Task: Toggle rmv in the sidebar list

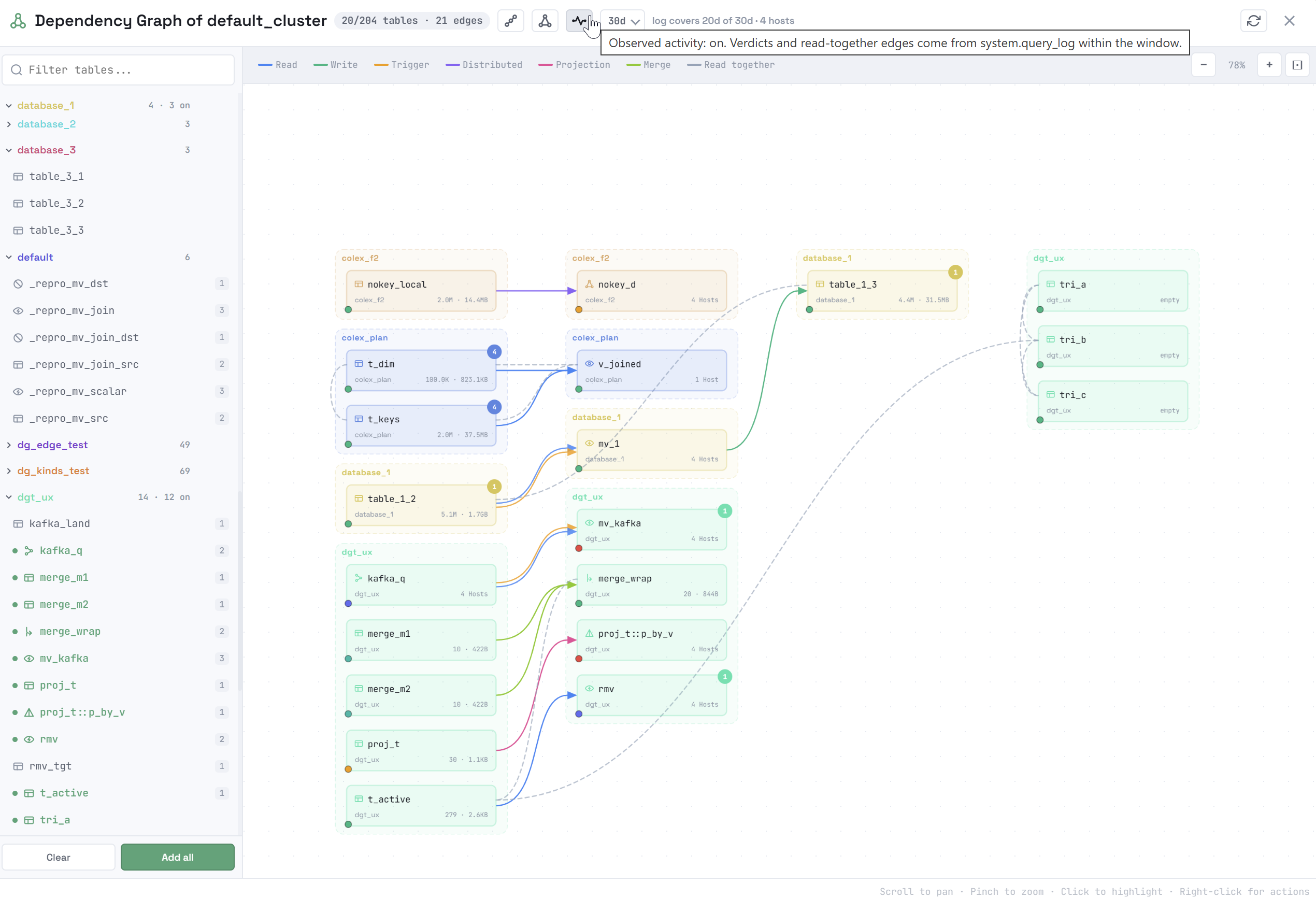Action: point(119,739)
